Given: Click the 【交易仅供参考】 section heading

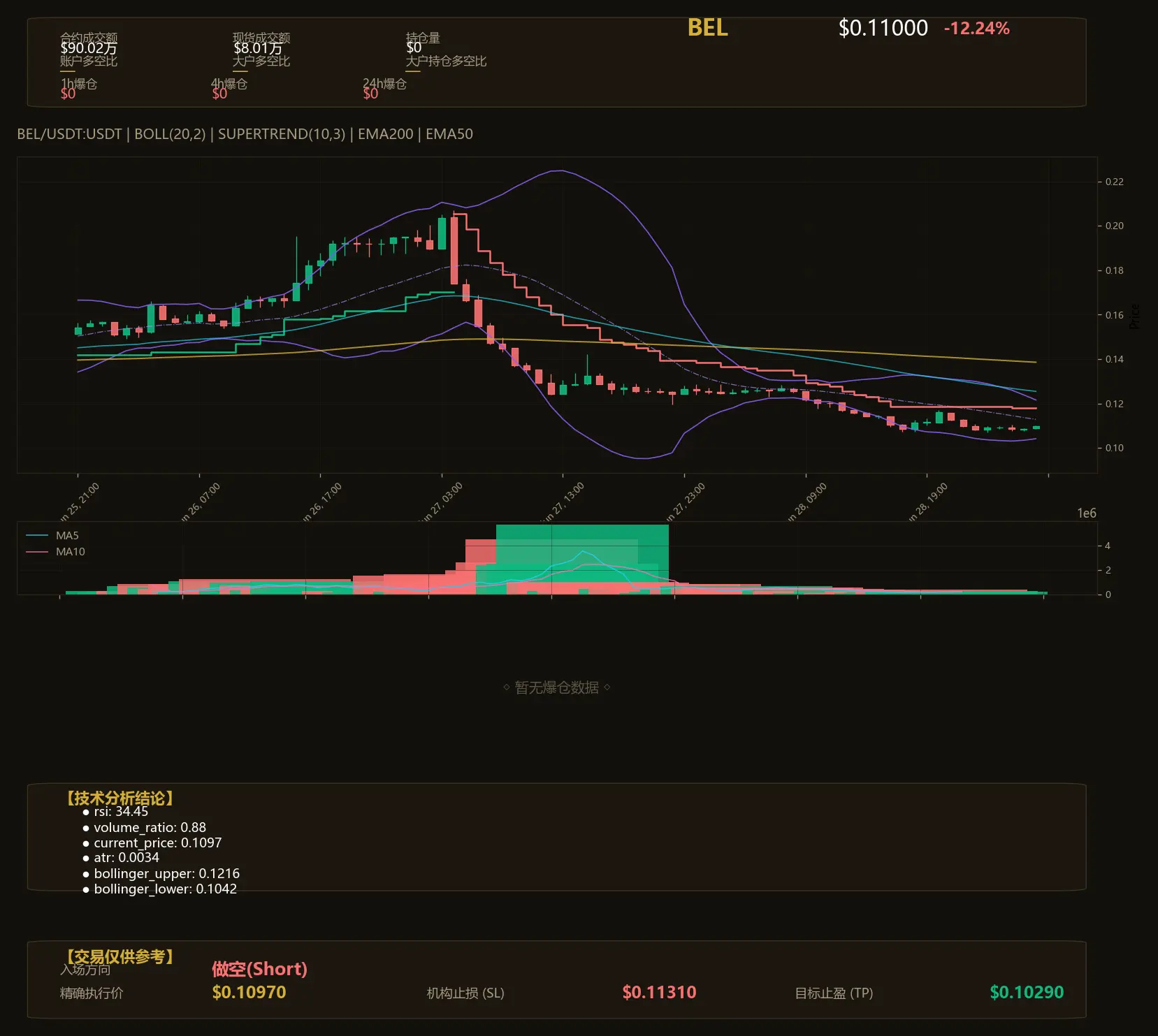Looking at the screenshot, I should 120,956.
